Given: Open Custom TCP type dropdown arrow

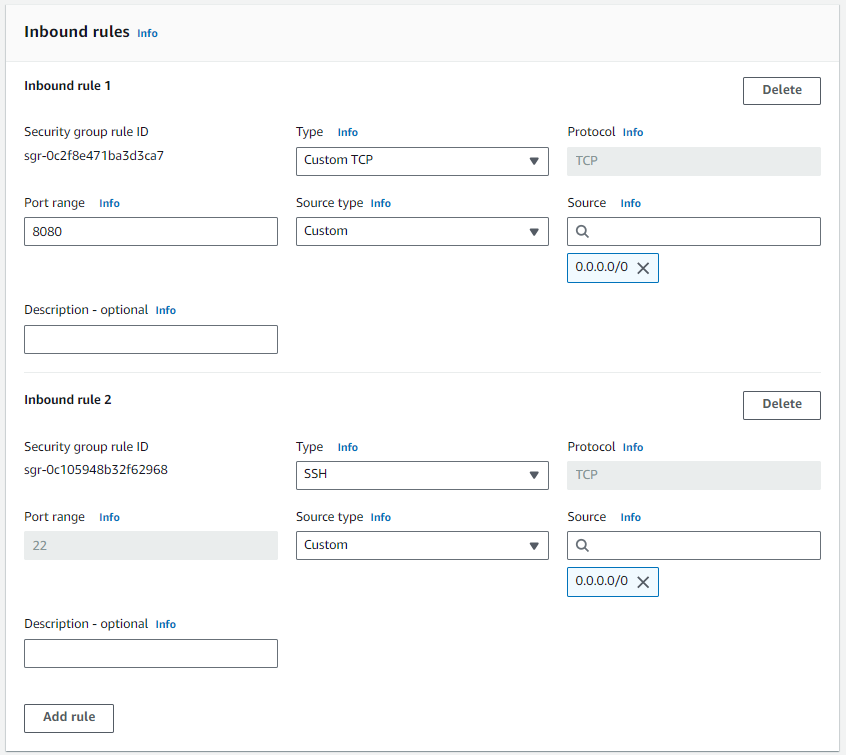Looking at the screenshot, I should tap(534, 161).
